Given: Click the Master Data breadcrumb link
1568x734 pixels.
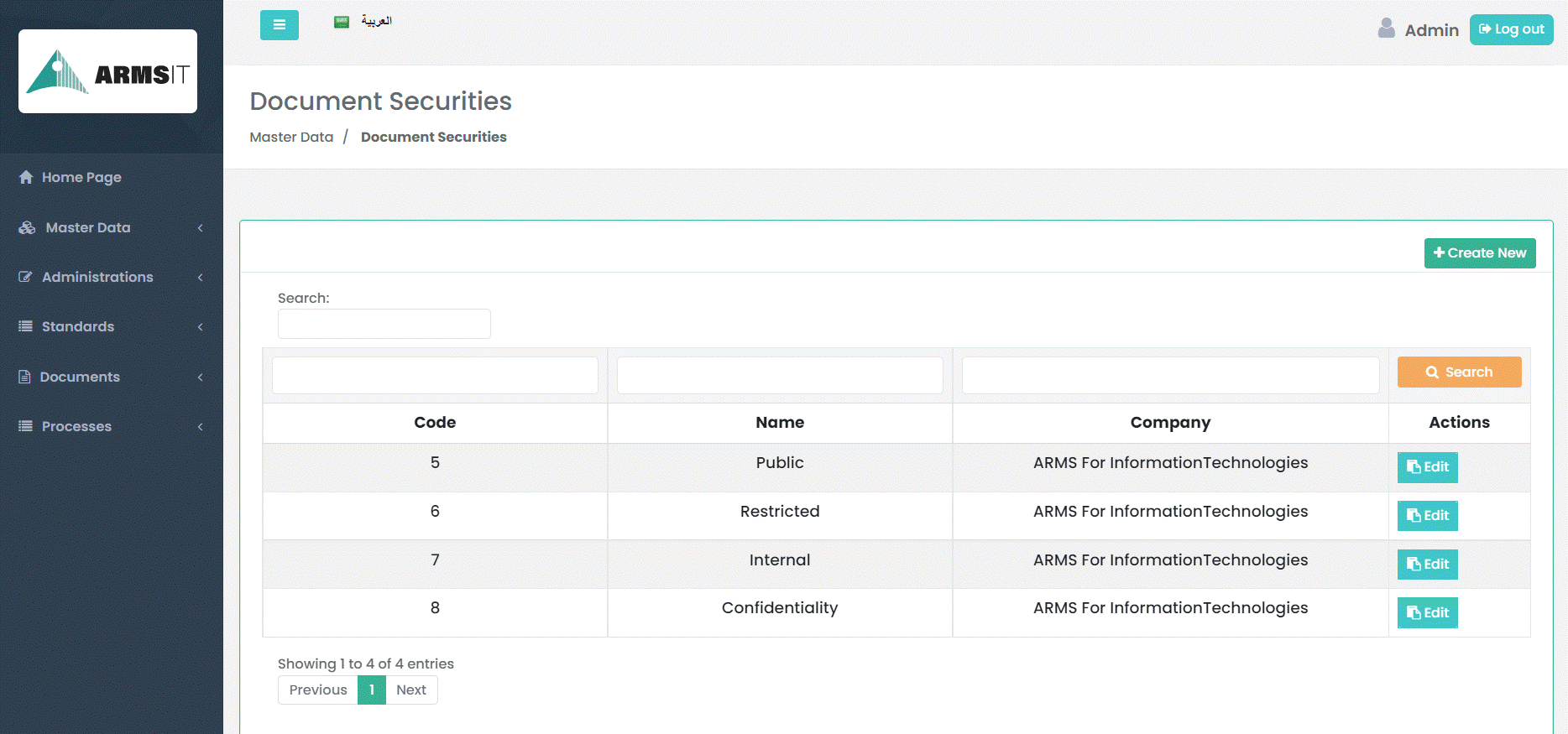Looking at the screenshot, I should pos(291,137).
